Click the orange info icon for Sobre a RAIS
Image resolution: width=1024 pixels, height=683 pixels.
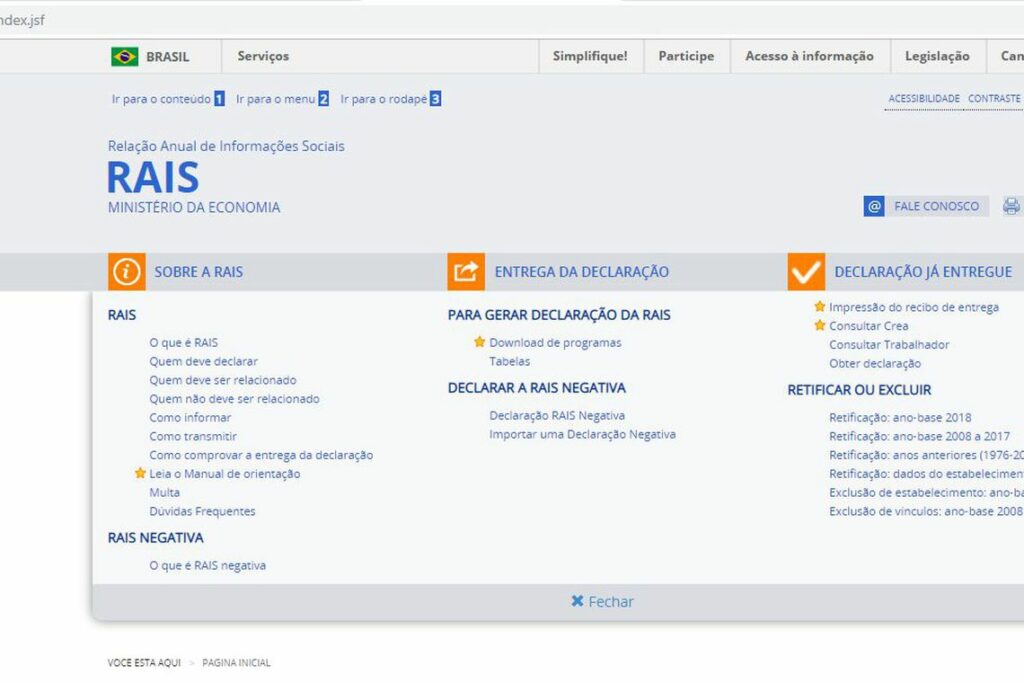(x=126, y=271)
